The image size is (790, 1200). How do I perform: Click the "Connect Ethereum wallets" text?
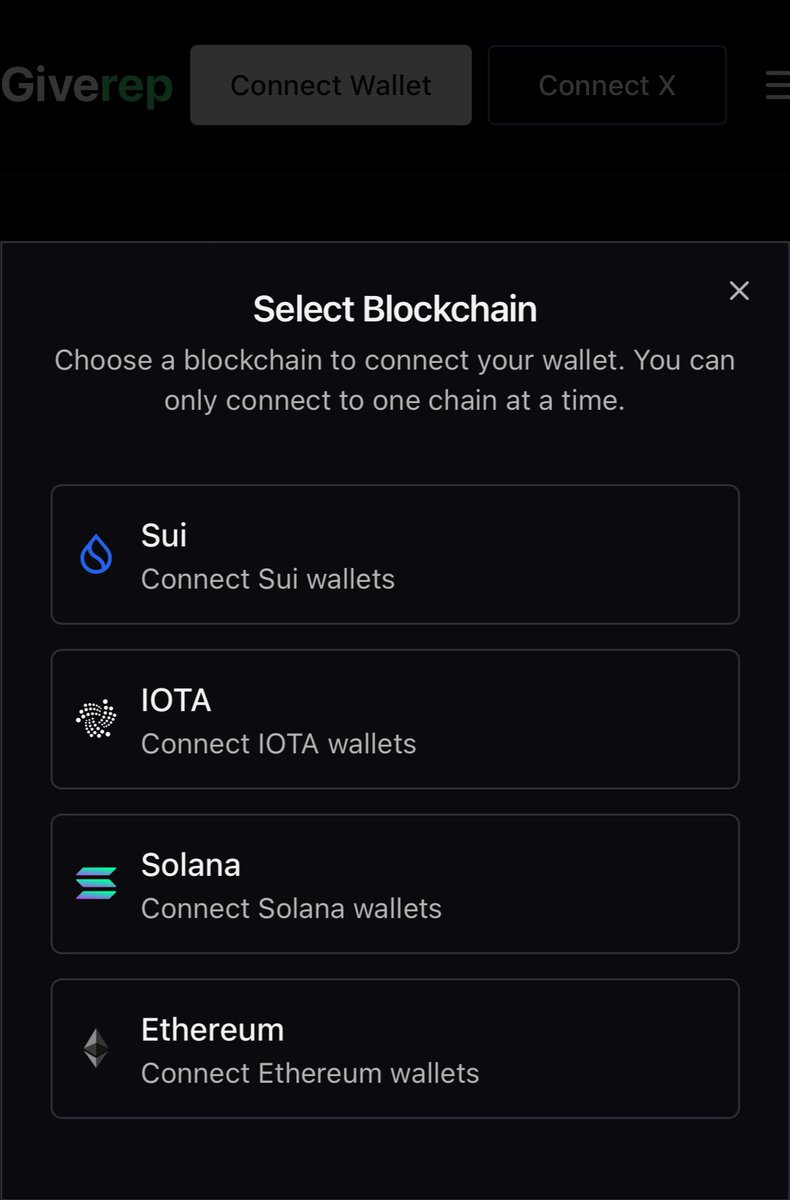pyautogui.click(x=310, y=1073)
